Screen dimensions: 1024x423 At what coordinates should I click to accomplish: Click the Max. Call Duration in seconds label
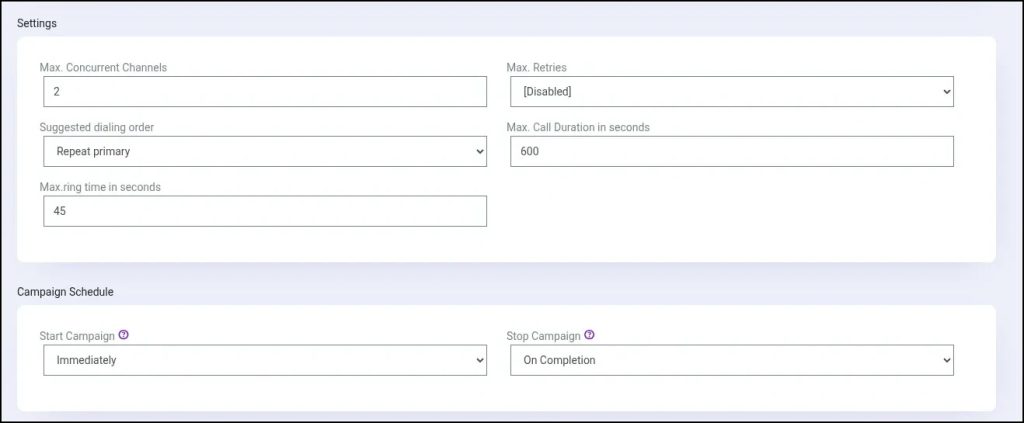pyautogui.click(x=578, y=128)
